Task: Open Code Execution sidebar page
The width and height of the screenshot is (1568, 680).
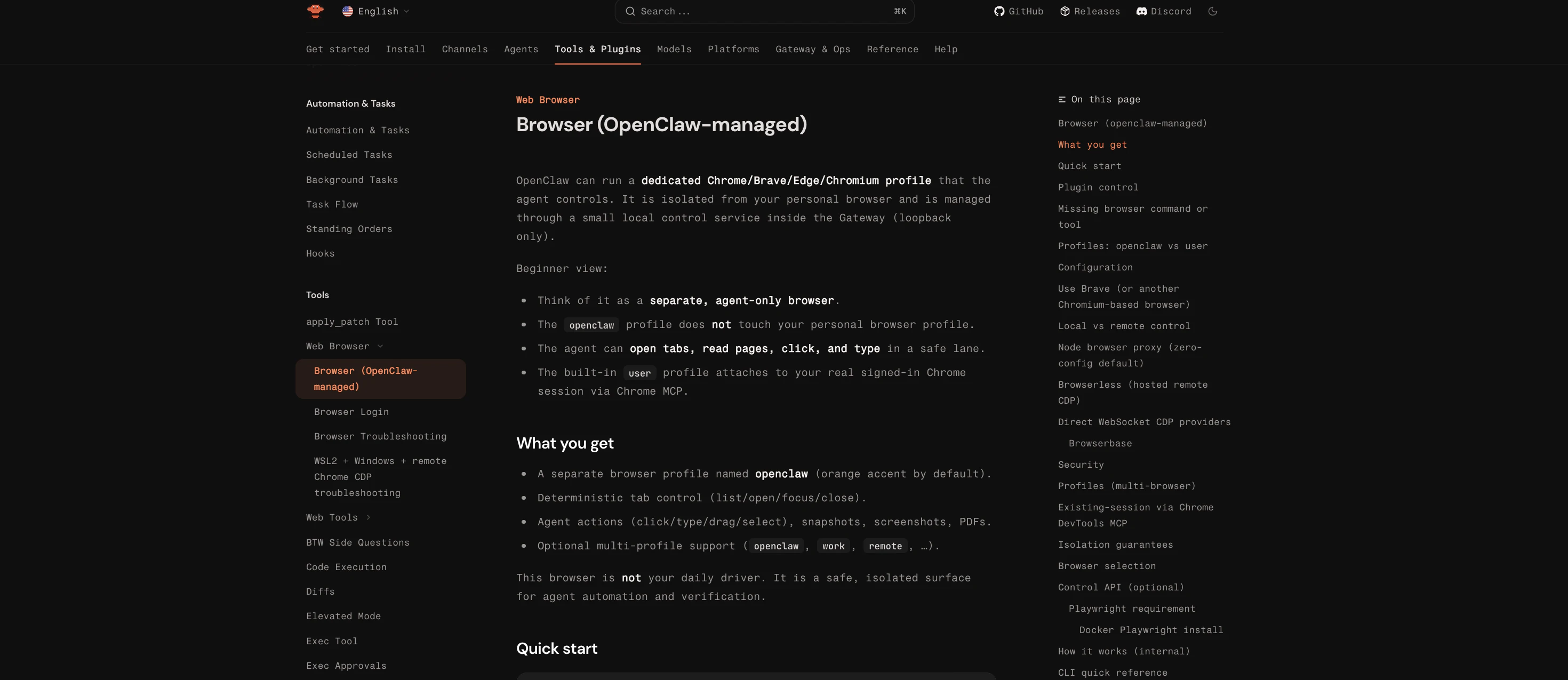Action: [346, 567]
